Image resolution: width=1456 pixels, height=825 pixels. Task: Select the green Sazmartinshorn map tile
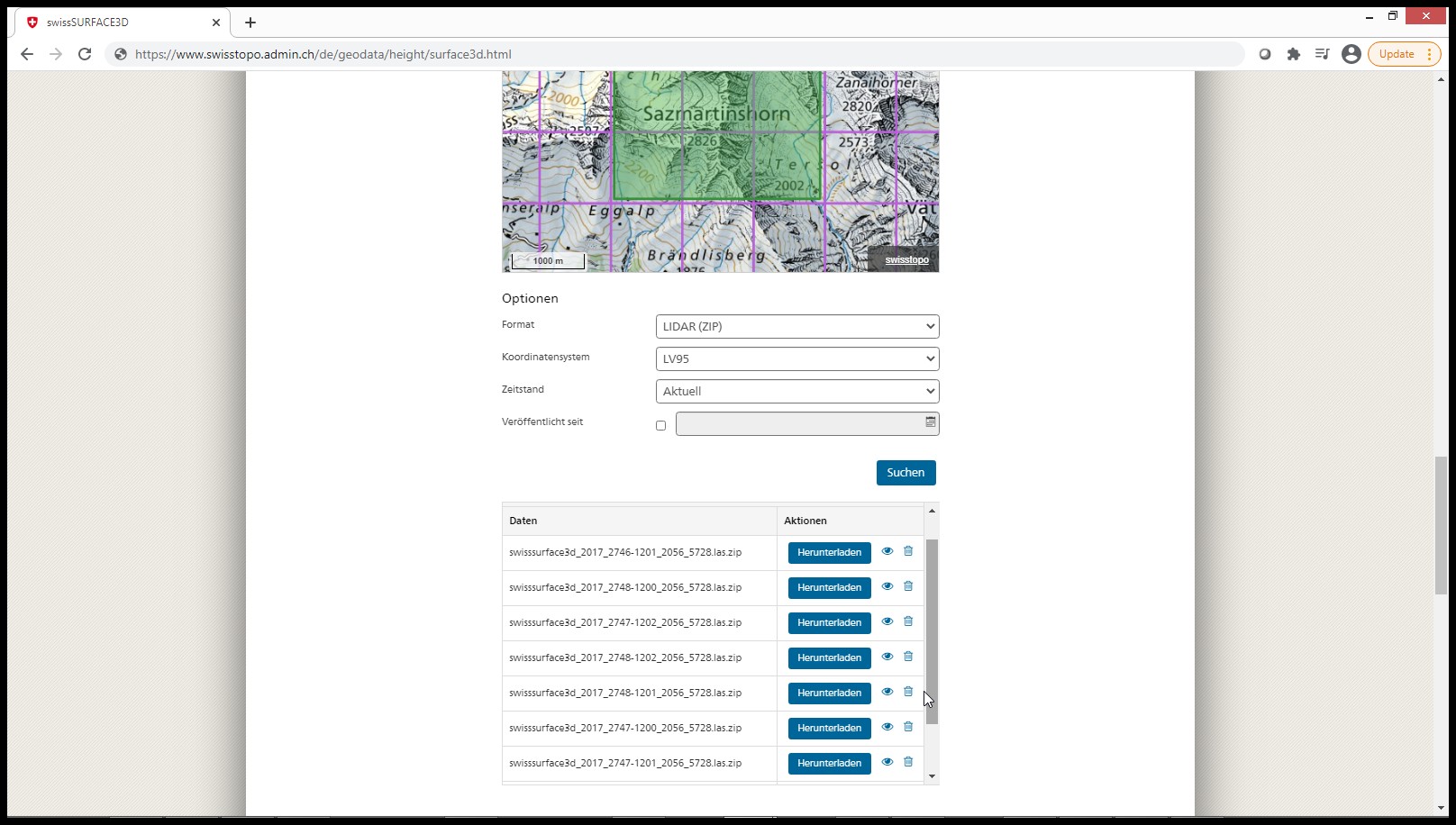(x=717, y=135)
